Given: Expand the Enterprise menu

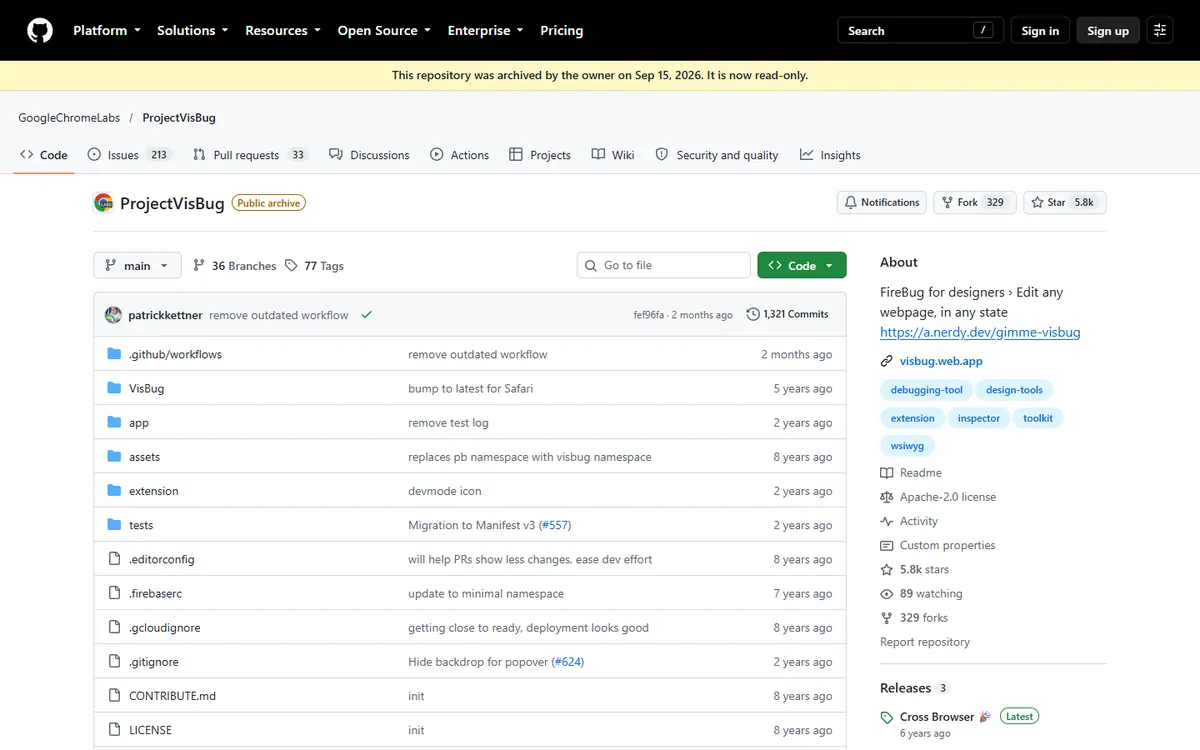Looking at the screenshot, I should point(485,30).
